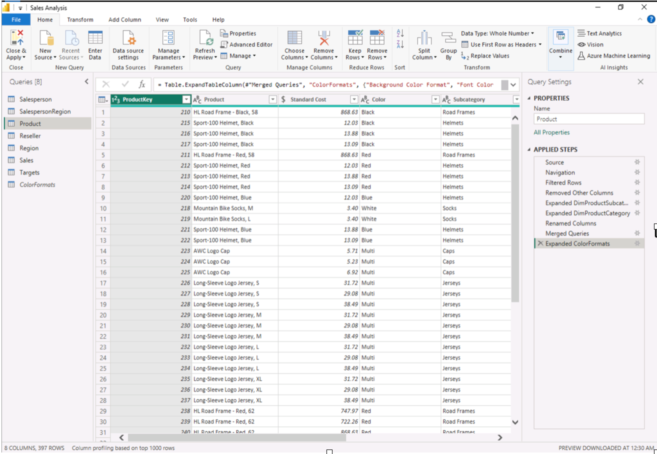Select the Targets query
Screen dimensions: 657x454
pos(47,173)
